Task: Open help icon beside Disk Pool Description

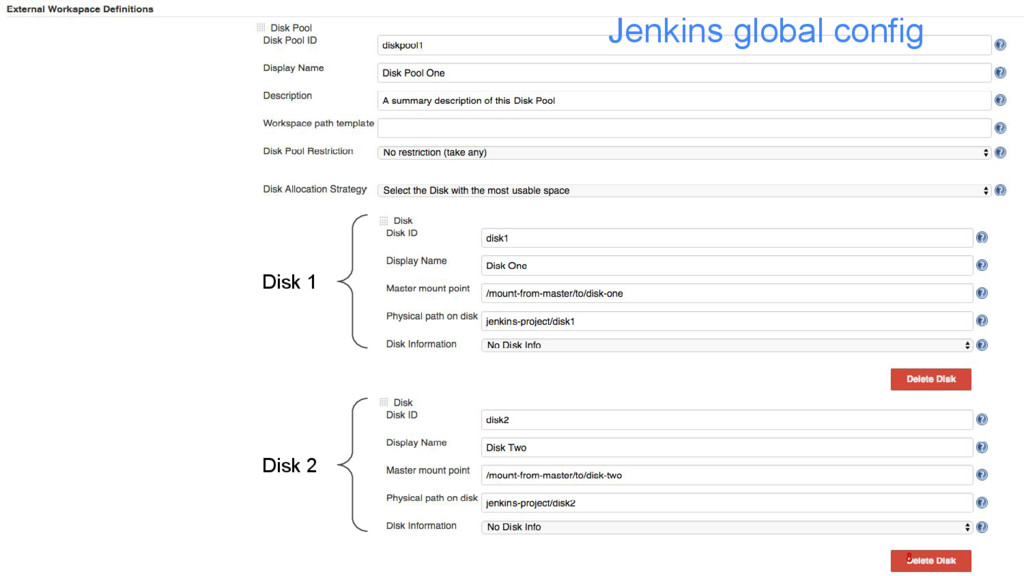Action: coord(1000,100)
